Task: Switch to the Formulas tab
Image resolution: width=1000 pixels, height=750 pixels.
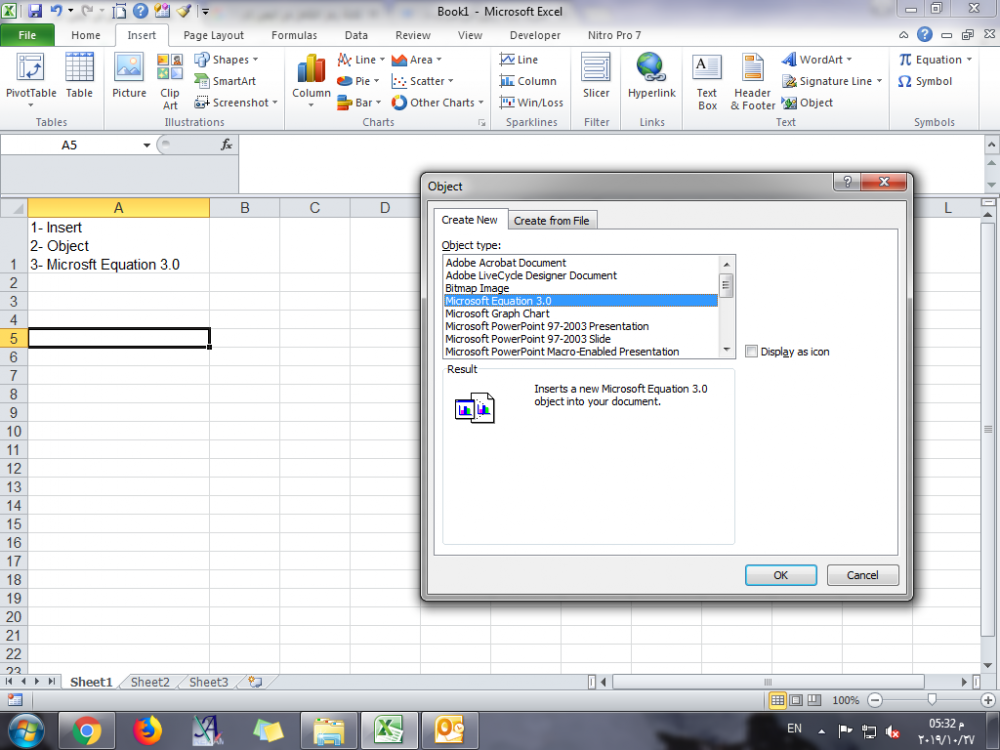Action: pos(294,35)
